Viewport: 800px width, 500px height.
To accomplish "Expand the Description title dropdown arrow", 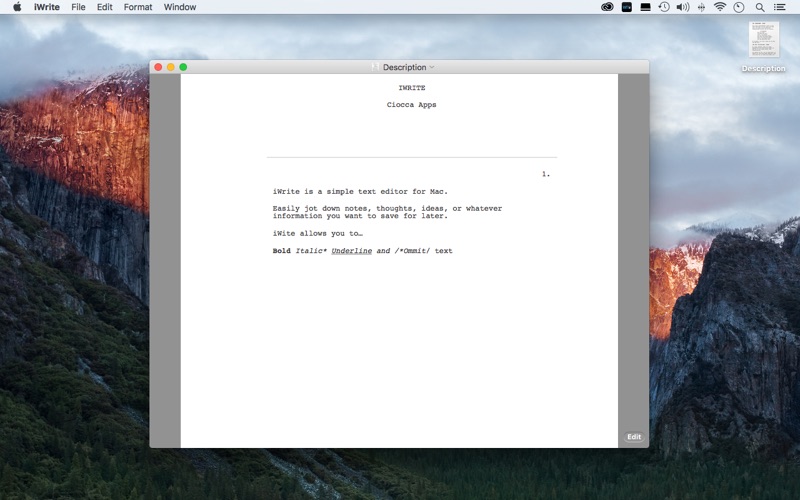I will click(x=432, y=68).
